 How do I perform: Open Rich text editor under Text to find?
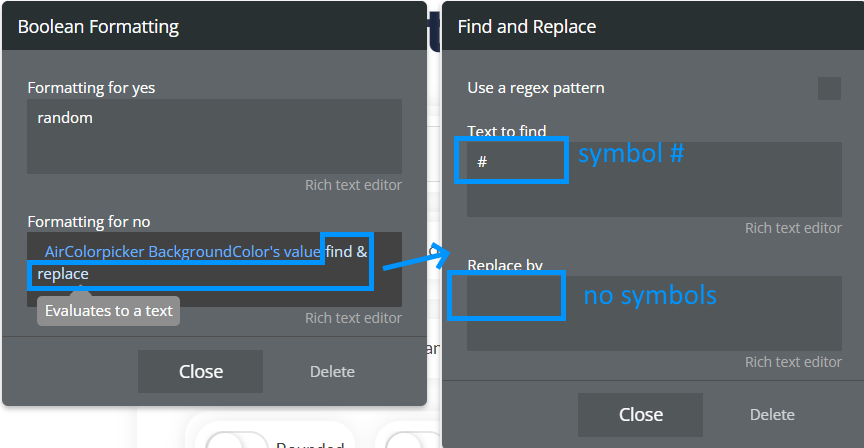pos(793,228)
